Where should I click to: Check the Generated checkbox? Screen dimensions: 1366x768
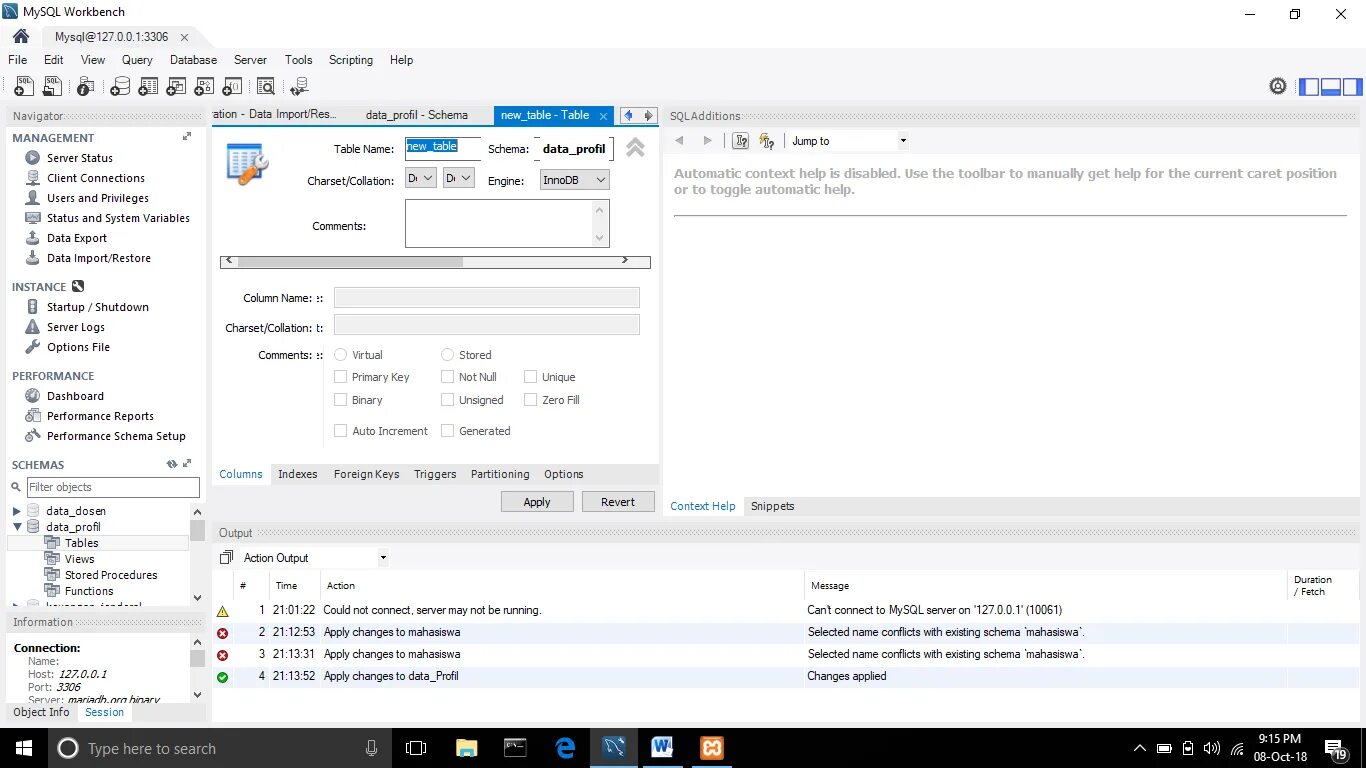[447, 431]
